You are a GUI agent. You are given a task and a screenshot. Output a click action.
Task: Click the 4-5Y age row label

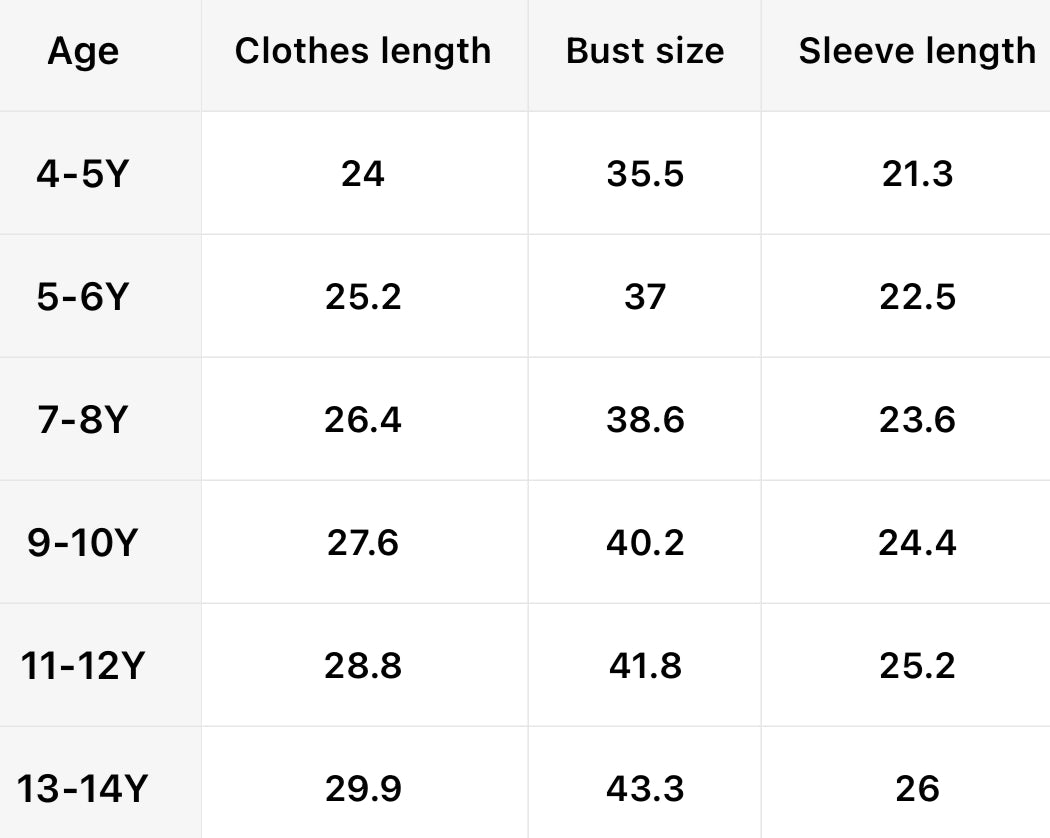point(83,174)
